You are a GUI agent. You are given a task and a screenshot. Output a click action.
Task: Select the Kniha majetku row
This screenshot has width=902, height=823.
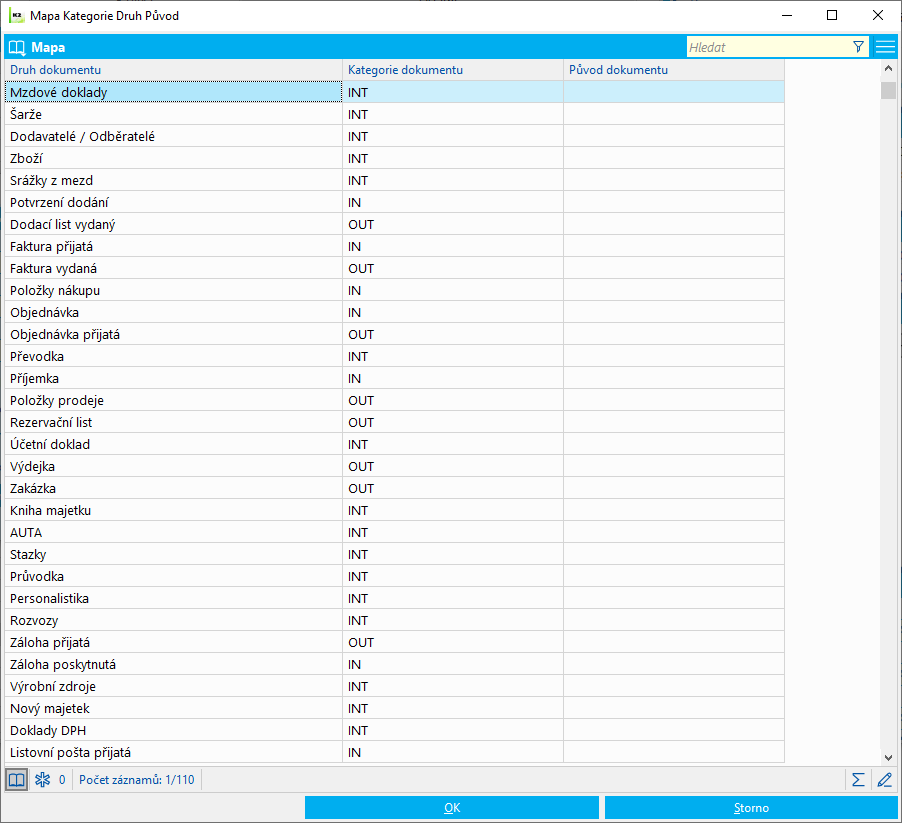click(395, 510)
